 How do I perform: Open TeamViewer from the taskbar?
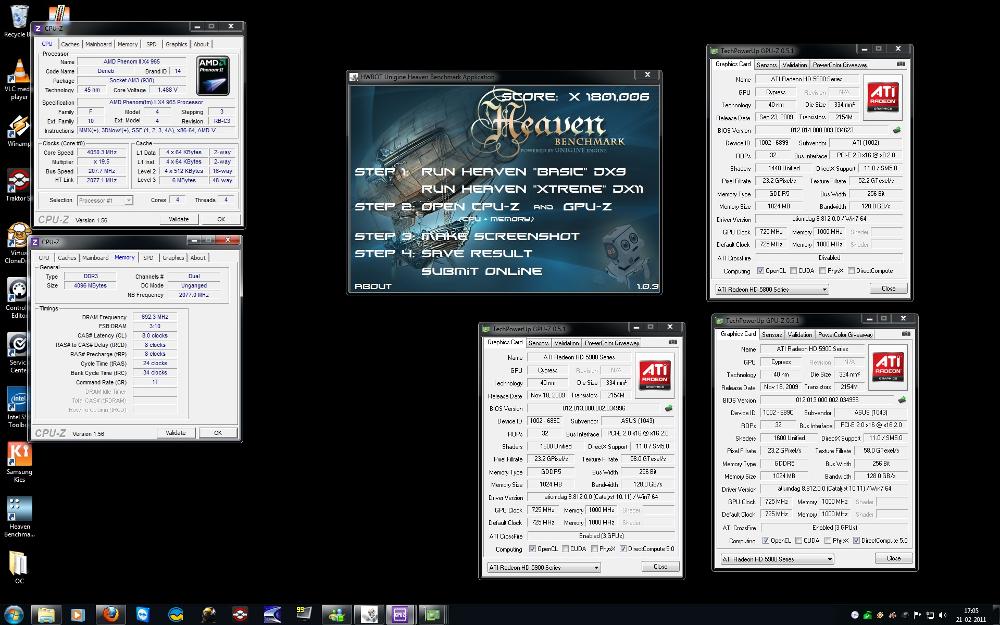click(x=143, y=615)
